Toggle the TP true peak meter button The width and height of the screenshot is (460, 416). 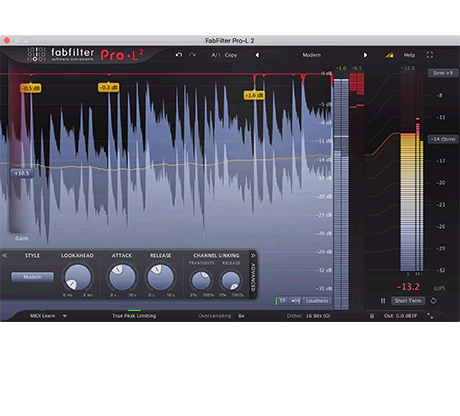tap(282, 301)
